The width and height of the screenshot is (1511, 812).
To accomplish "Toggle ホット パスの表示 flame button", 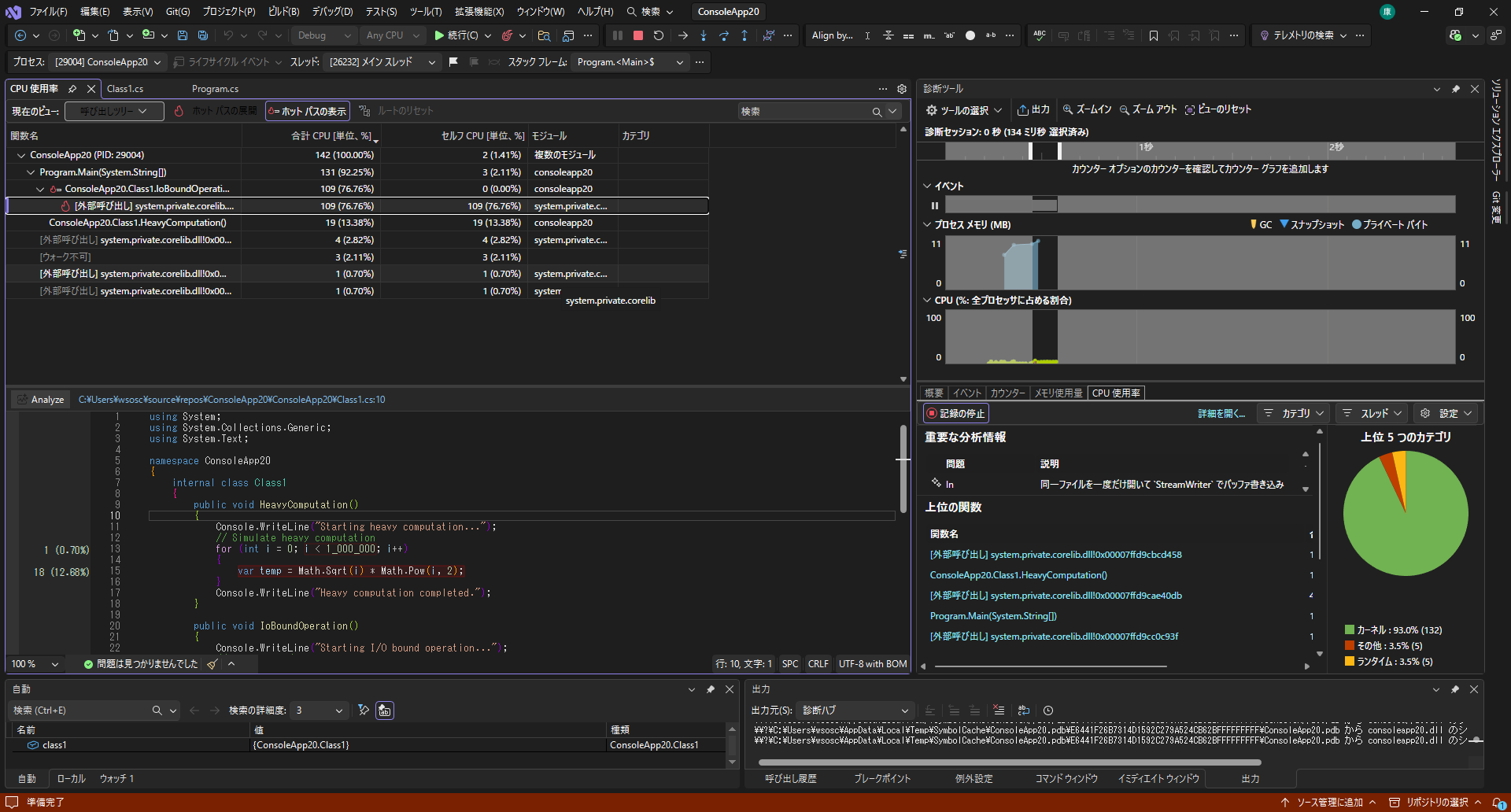I will [x=307, y=110].
